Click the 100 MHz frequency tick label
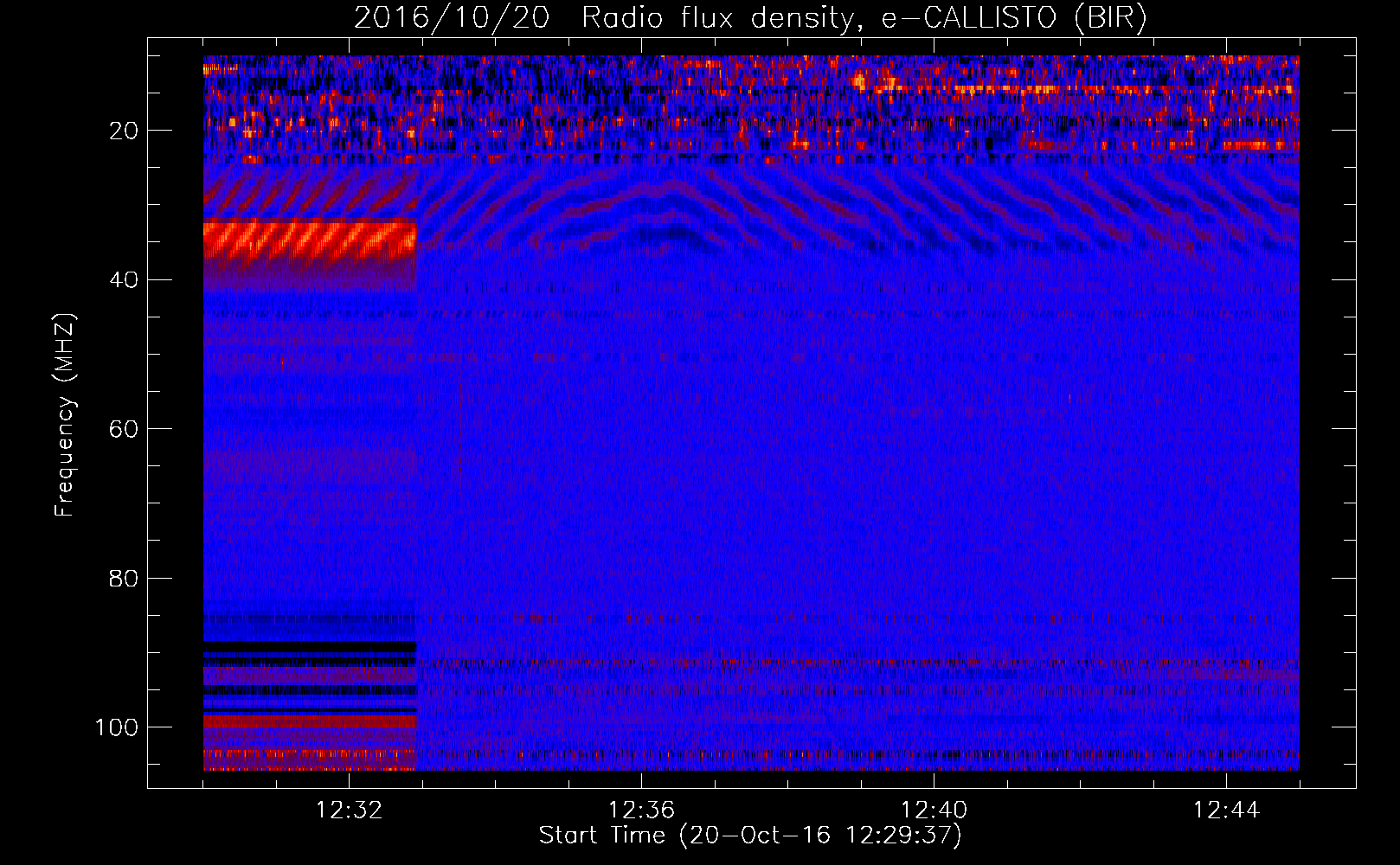 pos(117,727)
